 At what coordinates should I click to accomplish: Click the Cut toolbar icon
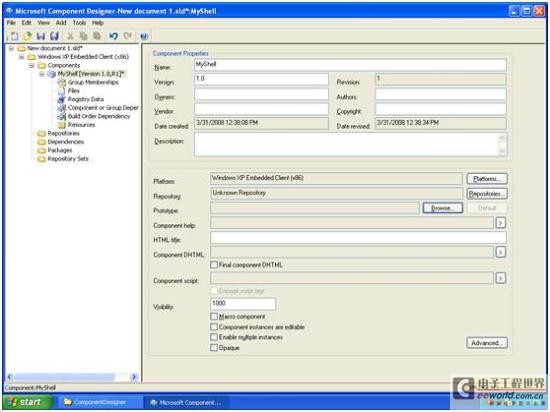pyautogui.click(x=70, y=36)
